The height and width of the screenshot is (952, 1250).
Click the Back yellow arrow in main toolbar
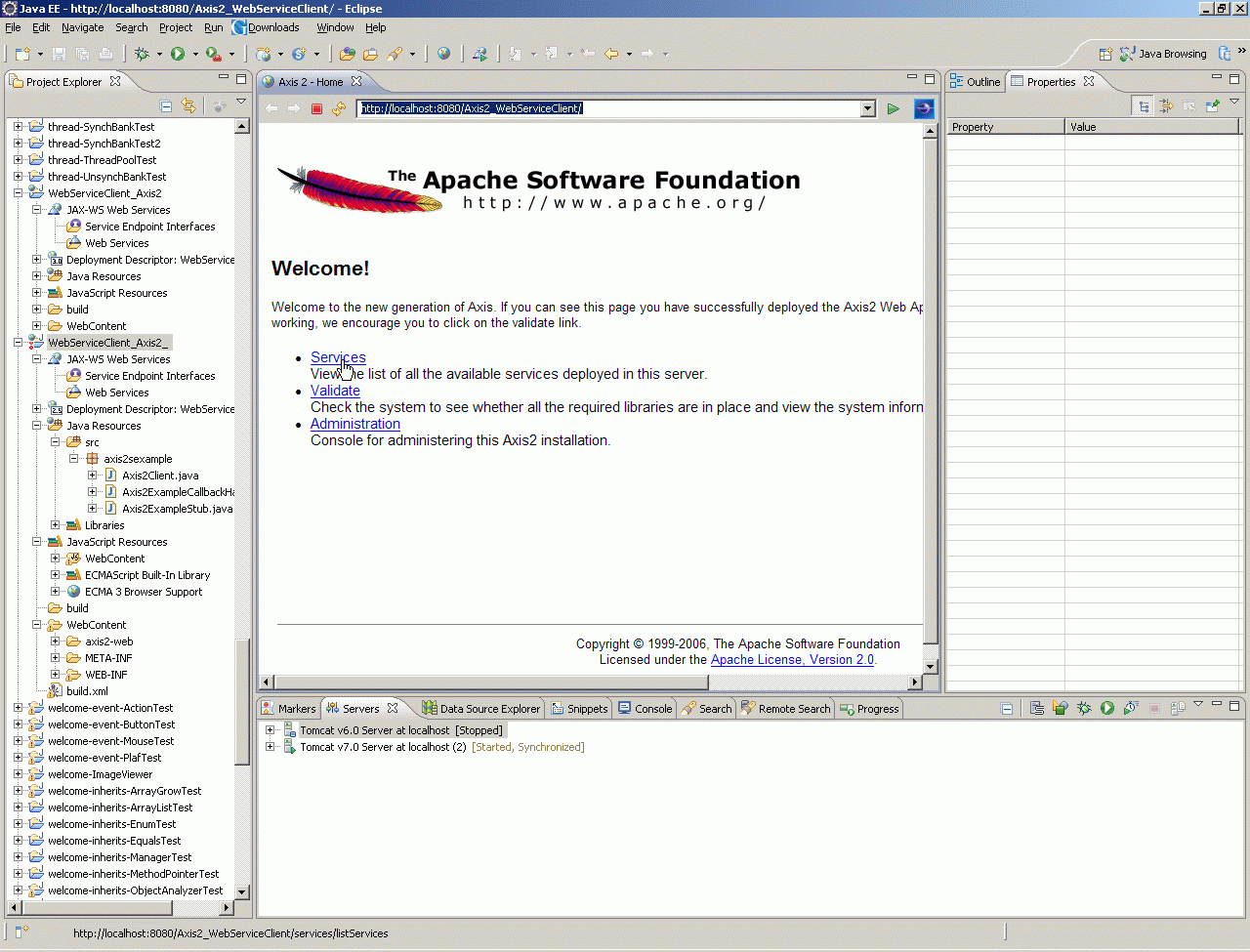(x=611, y=54)
